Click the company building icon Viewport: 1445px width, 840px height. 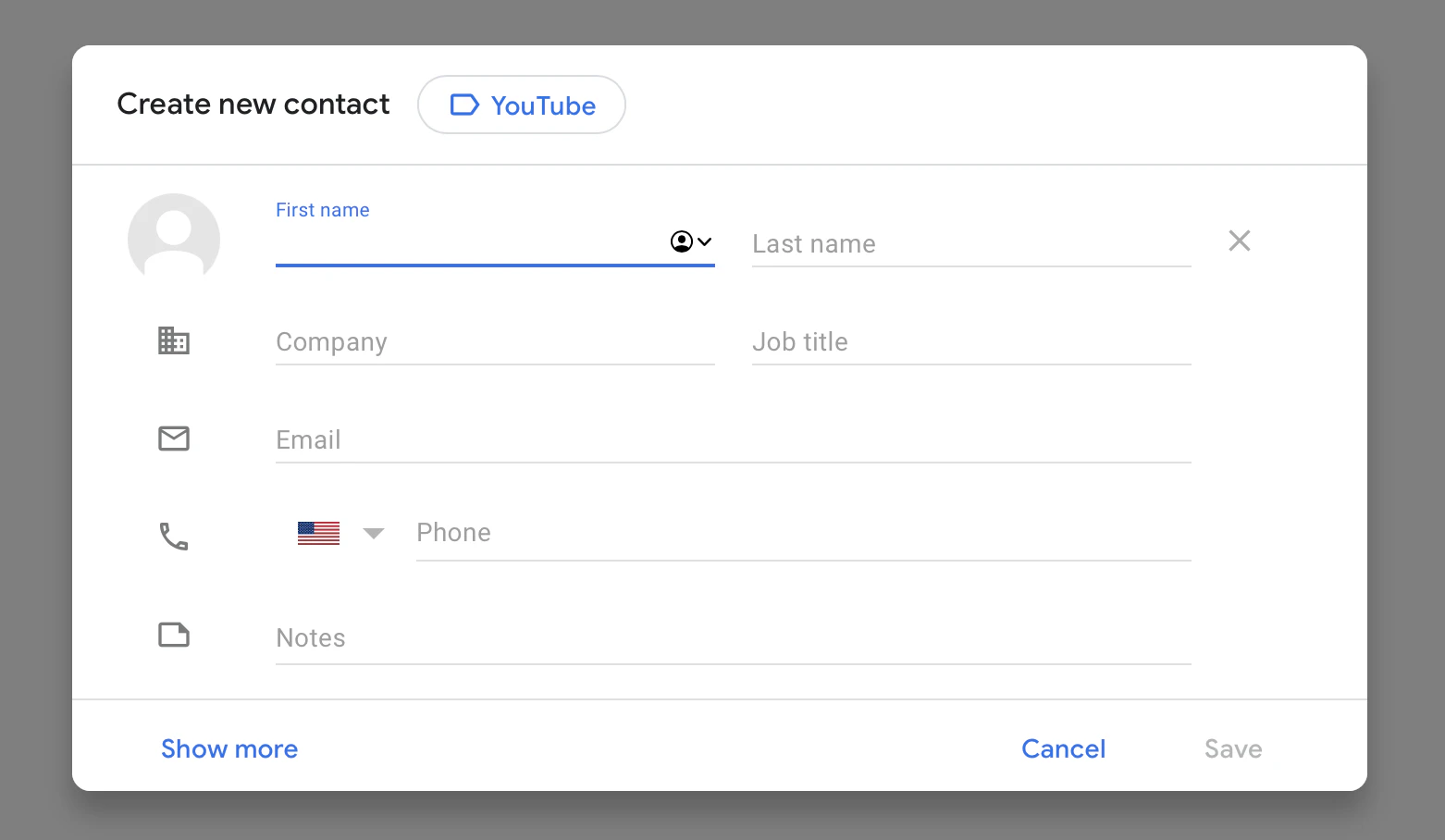click(174, 340)
